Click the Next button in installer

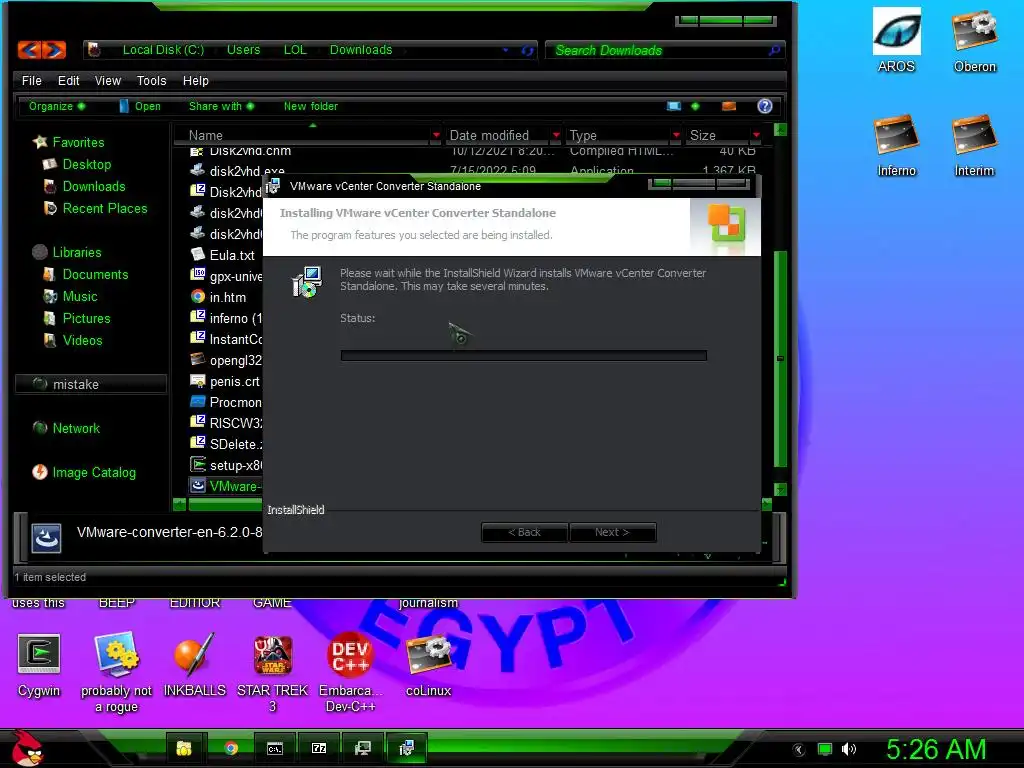612,532
